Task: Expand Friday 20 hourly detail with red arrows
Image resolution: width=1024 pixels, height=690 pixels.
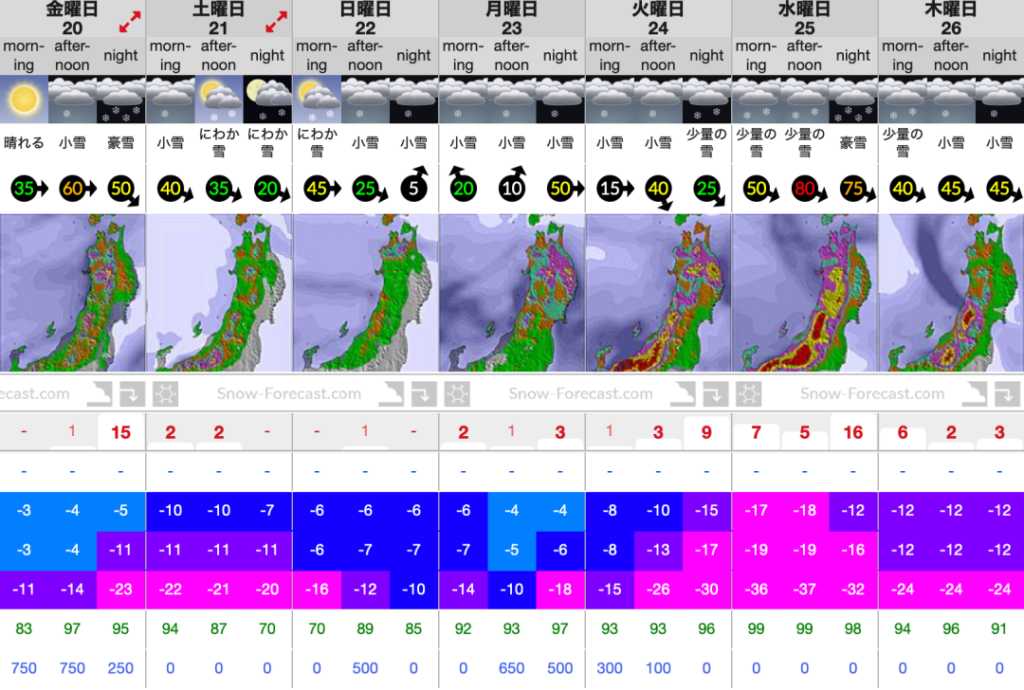Action: (130, 22)
